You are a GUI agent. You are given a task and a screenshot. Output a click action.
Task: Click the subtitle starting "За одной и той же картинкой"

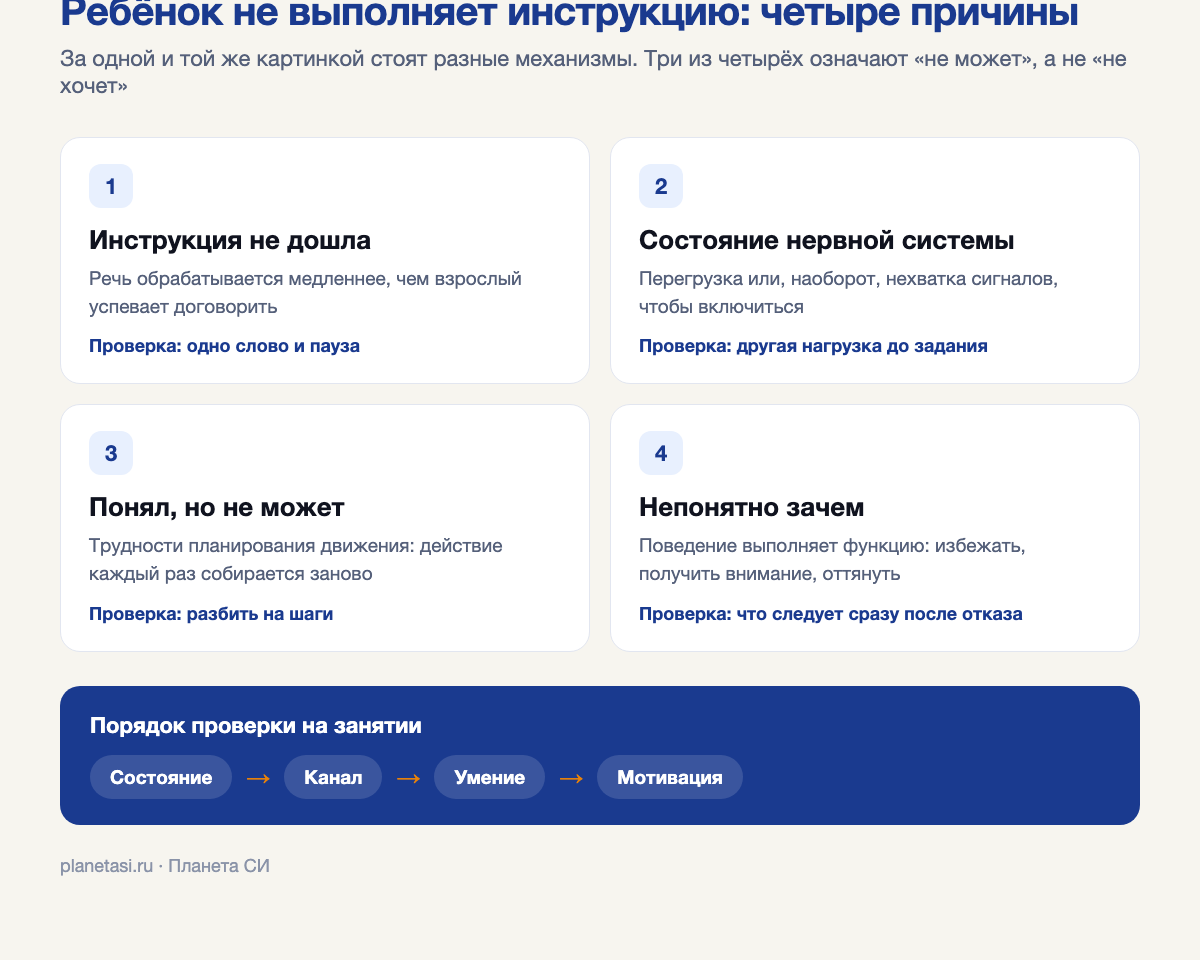[594, 72]
